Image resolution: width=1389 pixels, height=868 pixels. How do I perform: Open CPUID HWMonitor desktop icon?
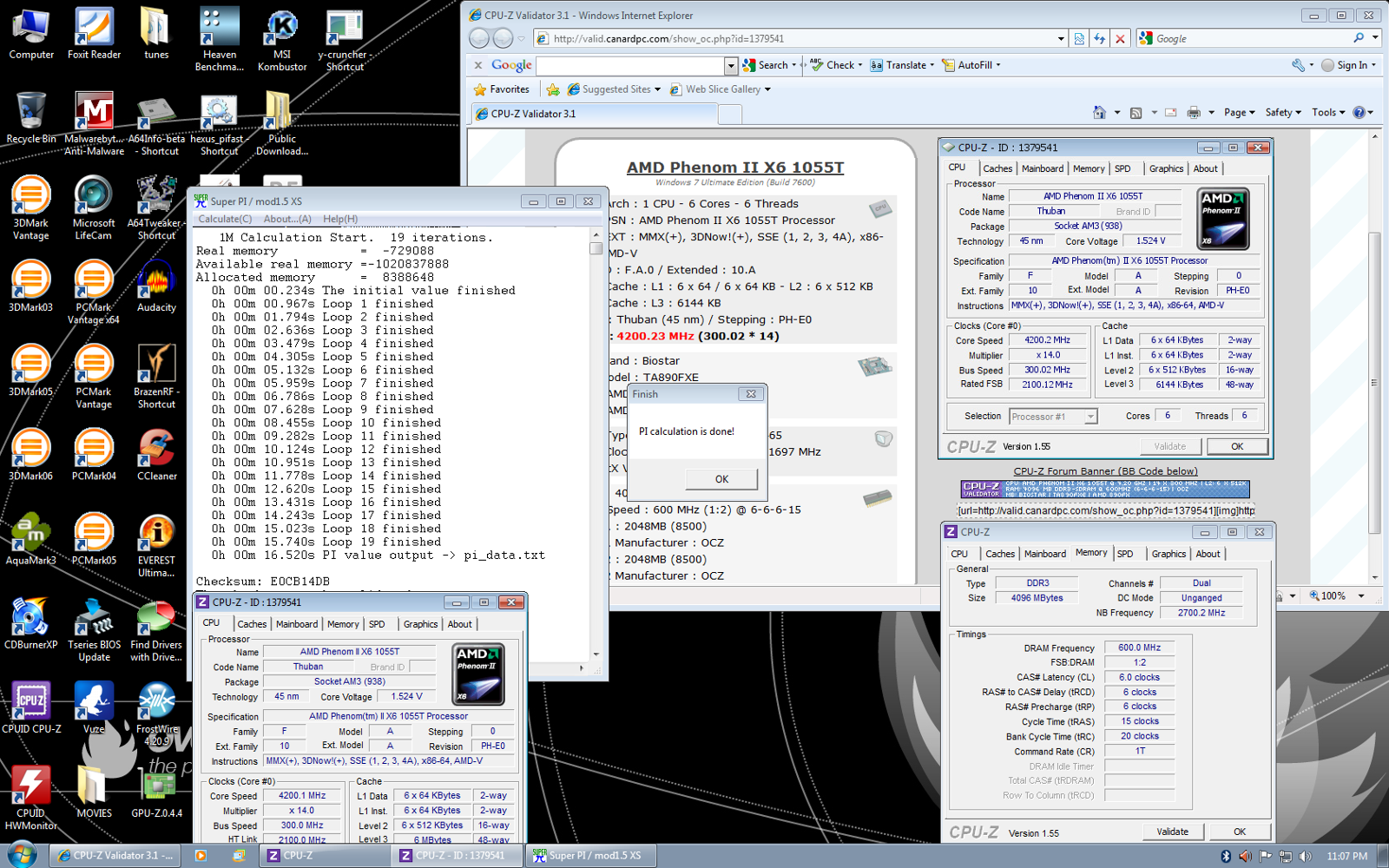(x=31, y=798)
